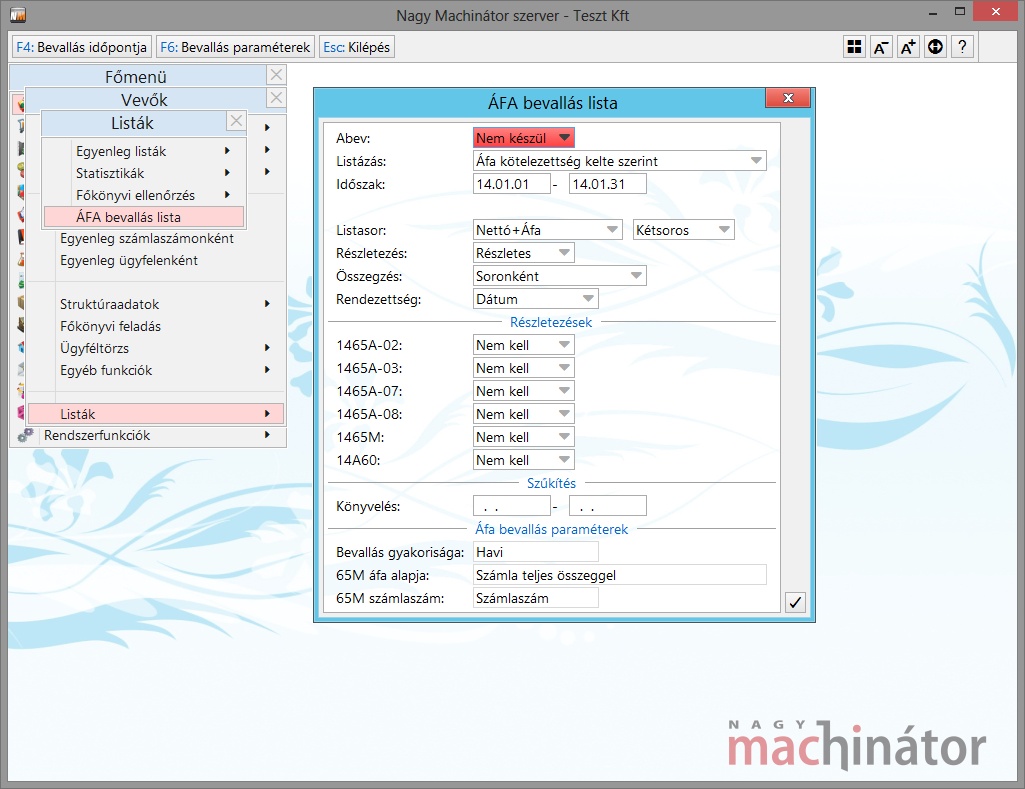Viewport: 1025px width, 789px height.
Task: Click the gear icon beside Rendszerfunkciók
Action: 25,436
